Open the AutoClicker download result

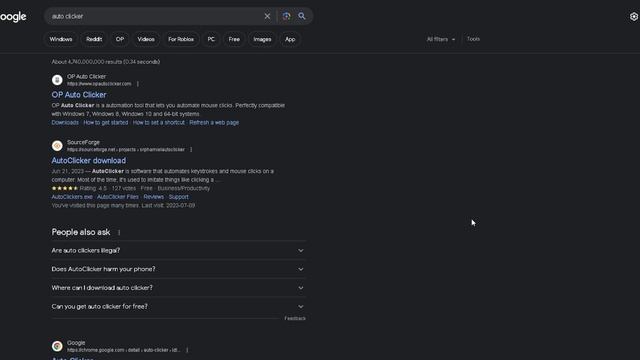pos(89,160)
